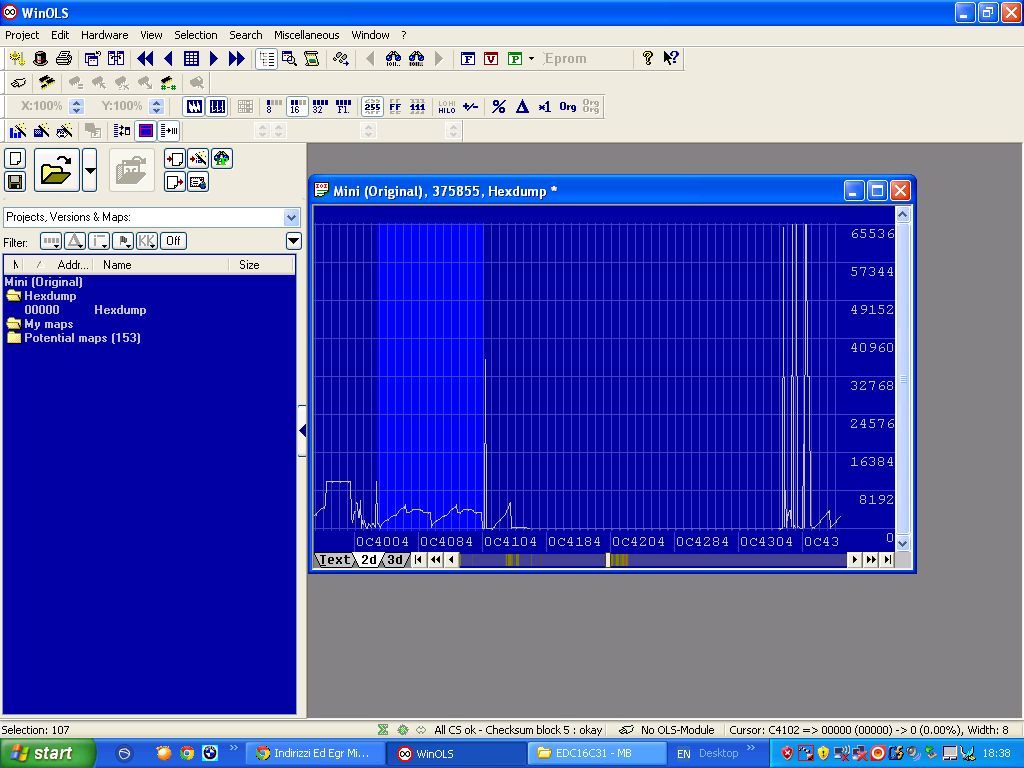The image size is (1024, 768).
Task: Toggle 8-bit data width
Action: tap(274, 106)
